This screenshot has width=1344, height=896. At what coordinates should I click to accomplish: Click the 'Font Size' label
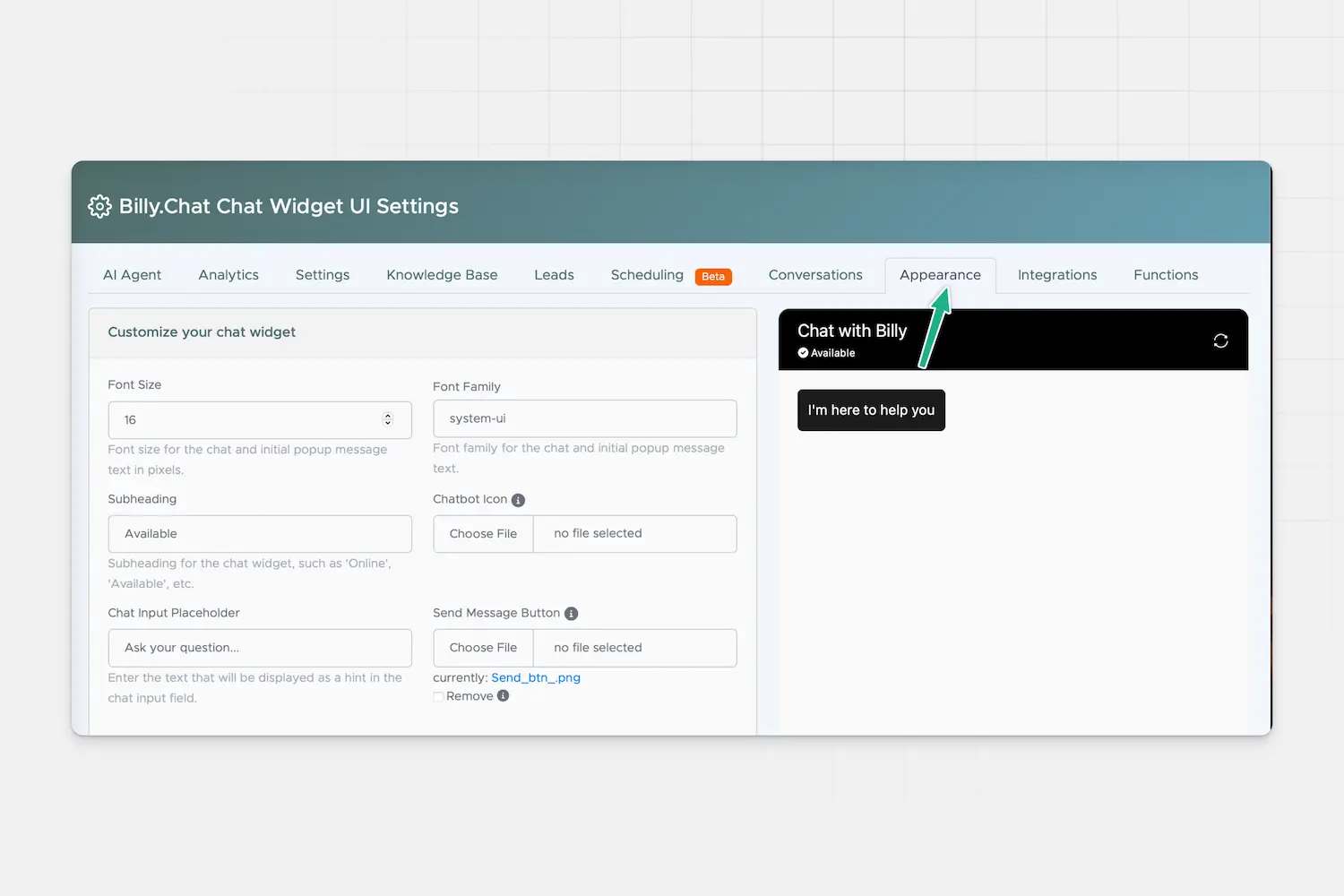pos(134,385)
